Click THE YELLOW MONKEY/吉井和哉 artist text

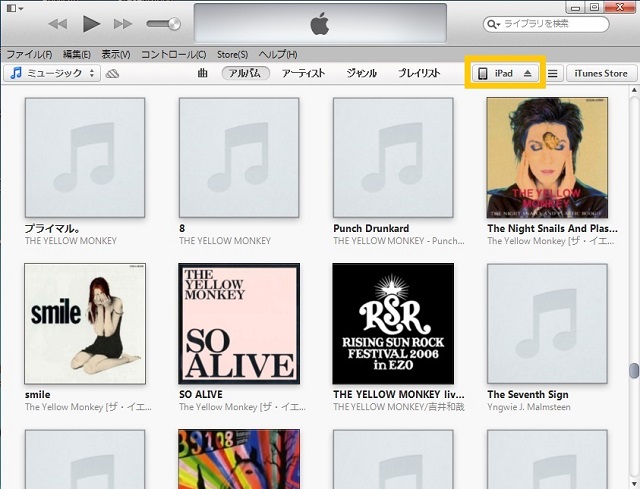(x=399, y=407)
